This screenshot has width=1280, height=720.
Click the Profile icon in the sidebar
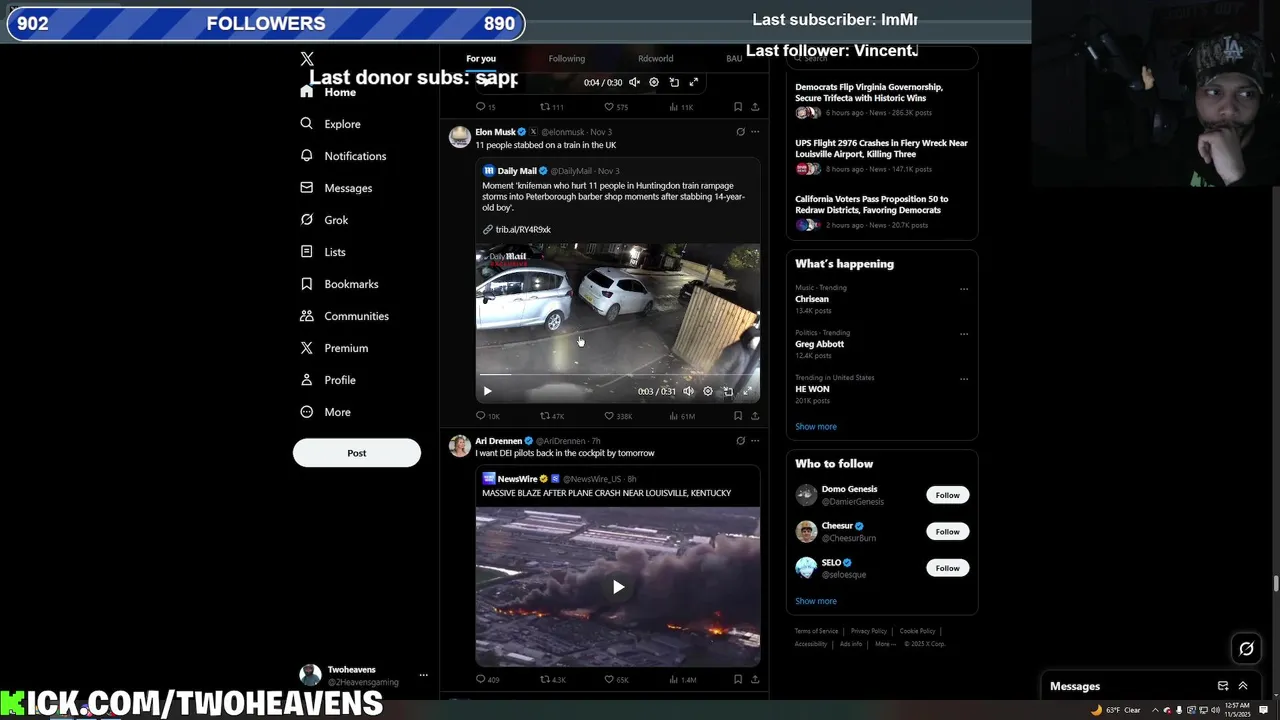click(307, 380)
